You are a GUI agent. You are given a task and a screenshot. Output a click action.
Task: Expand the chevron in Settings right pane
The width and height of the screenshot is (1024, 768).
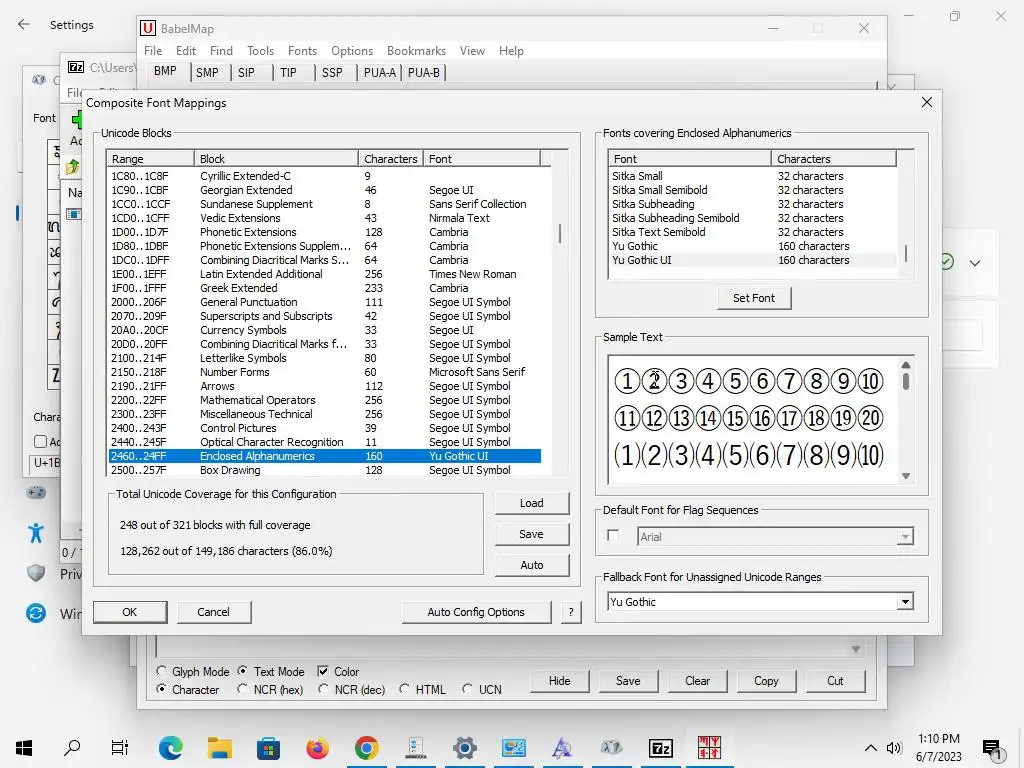(x=975, y=263)
